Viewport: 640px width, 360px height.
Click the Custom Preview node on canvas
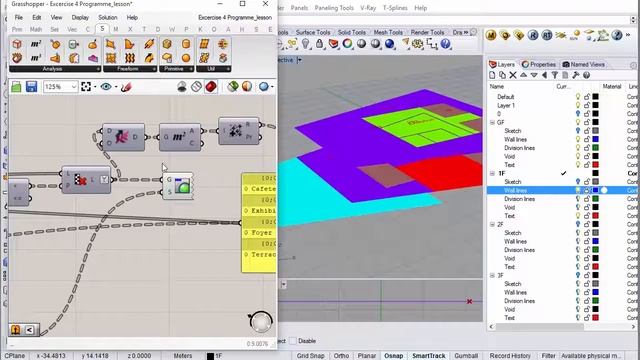click(x=178, y=186)
